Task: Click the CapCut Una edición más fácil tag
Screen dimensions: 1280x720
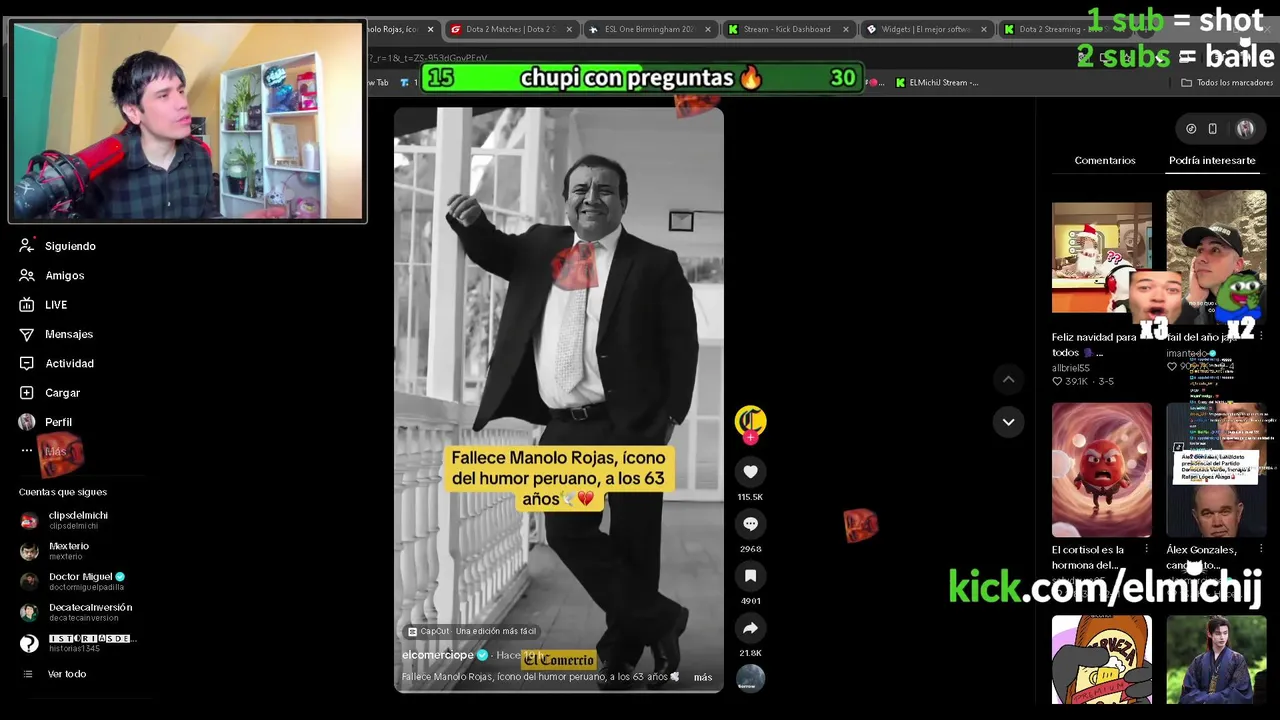Action: pyautogui.click(x=472, y=631)
